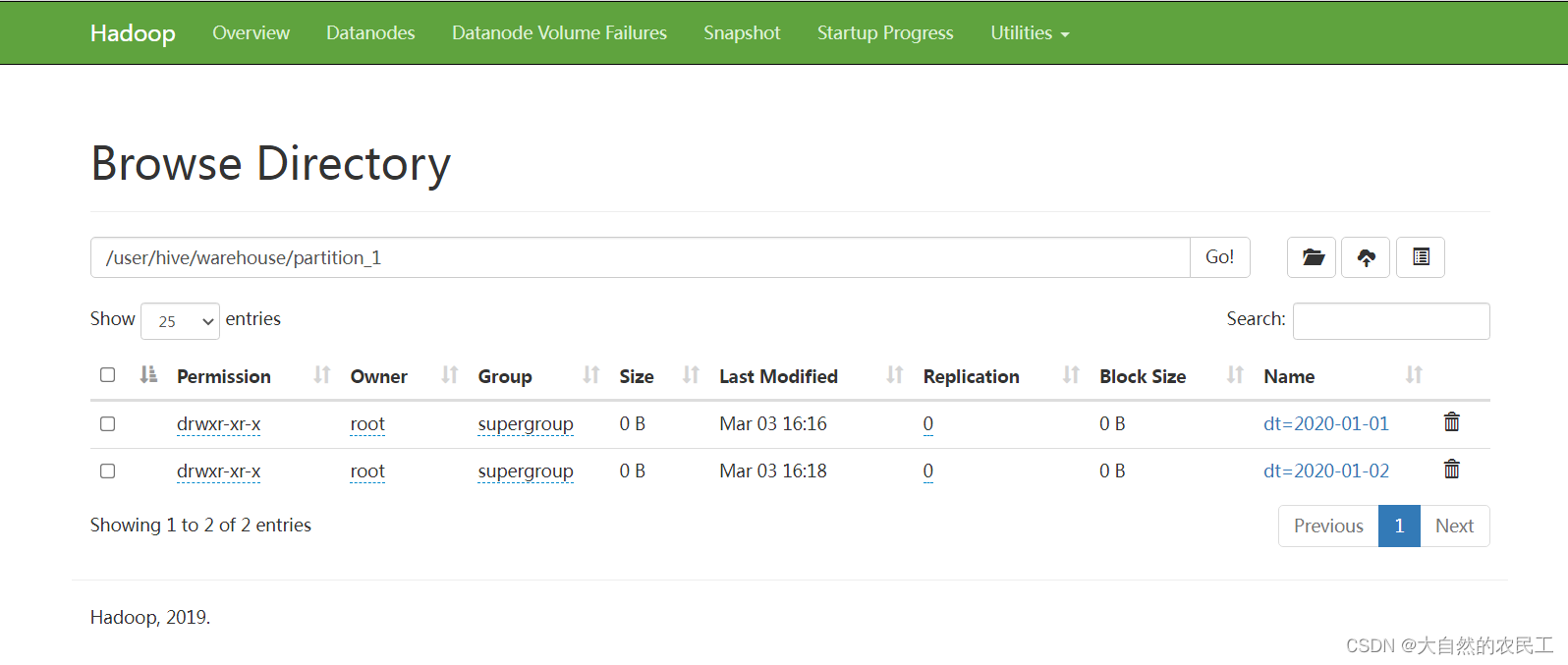Click the Previous page button

pyautogui.click(x=1328, y=526)
